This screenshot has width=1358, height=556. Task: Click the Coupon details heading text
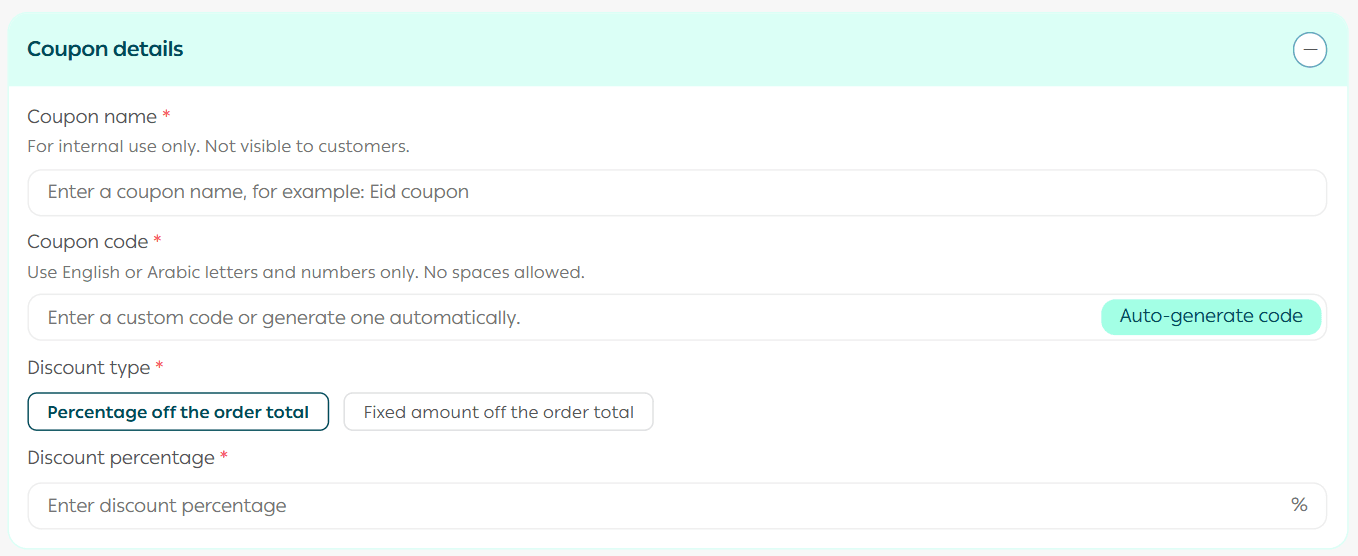point(105,49)
